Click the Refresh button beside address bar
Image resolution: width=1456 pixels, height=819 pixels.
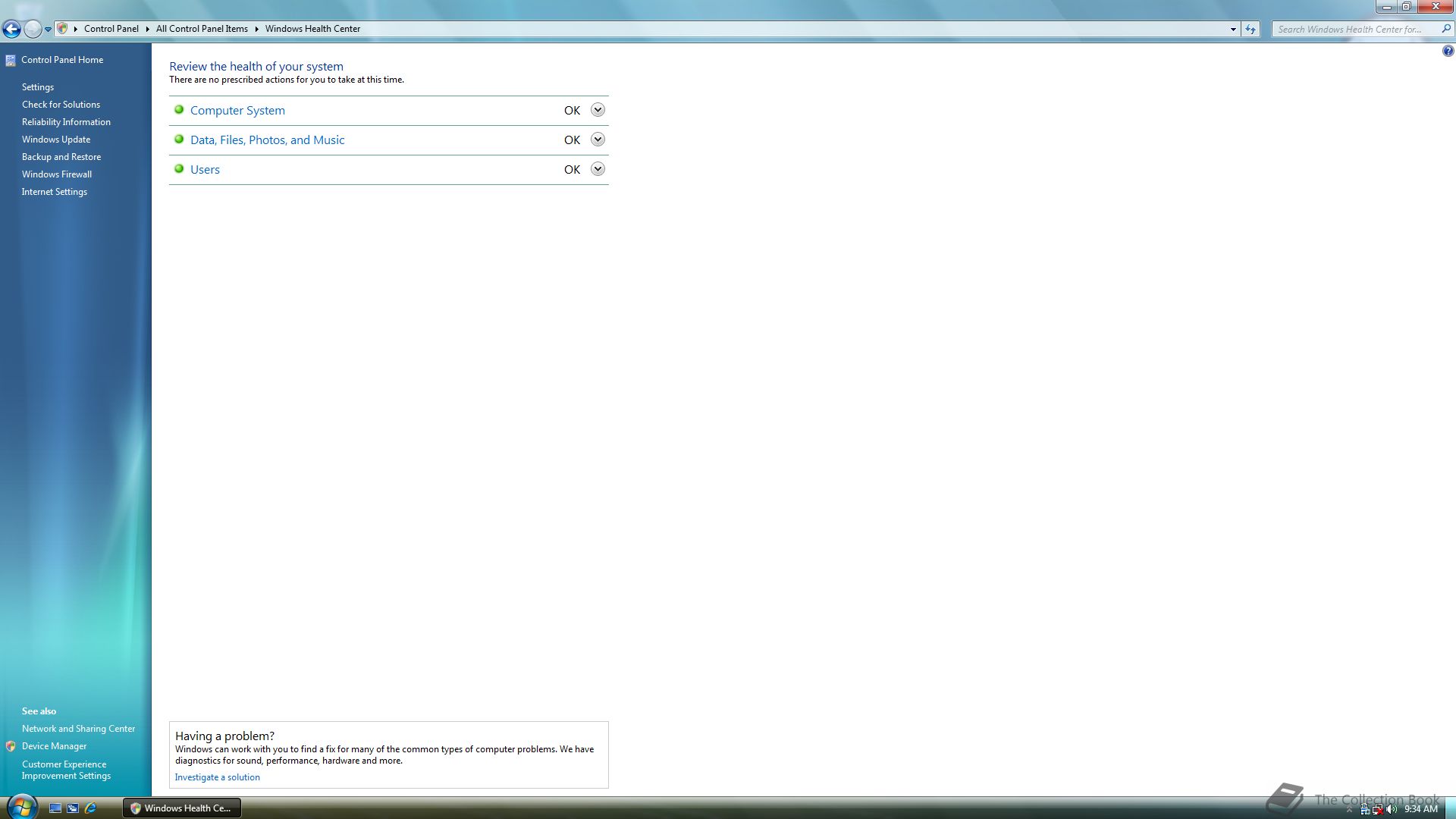click(x=1250, y=30)
